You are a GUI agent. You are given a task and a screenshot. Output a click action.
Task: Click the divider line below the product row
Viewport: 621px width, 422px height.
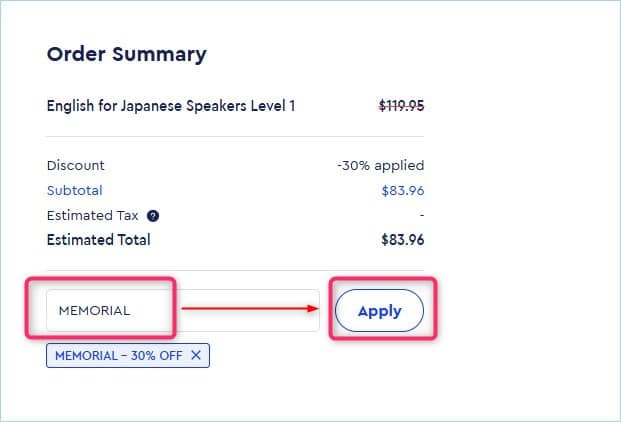tap(235, 137)
